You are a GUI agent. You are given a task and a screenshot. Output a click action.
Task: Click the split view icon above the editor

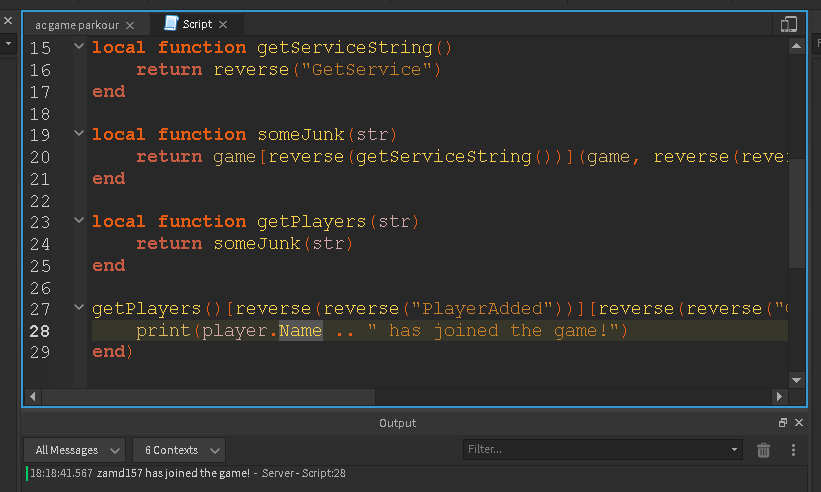point(789,24)
